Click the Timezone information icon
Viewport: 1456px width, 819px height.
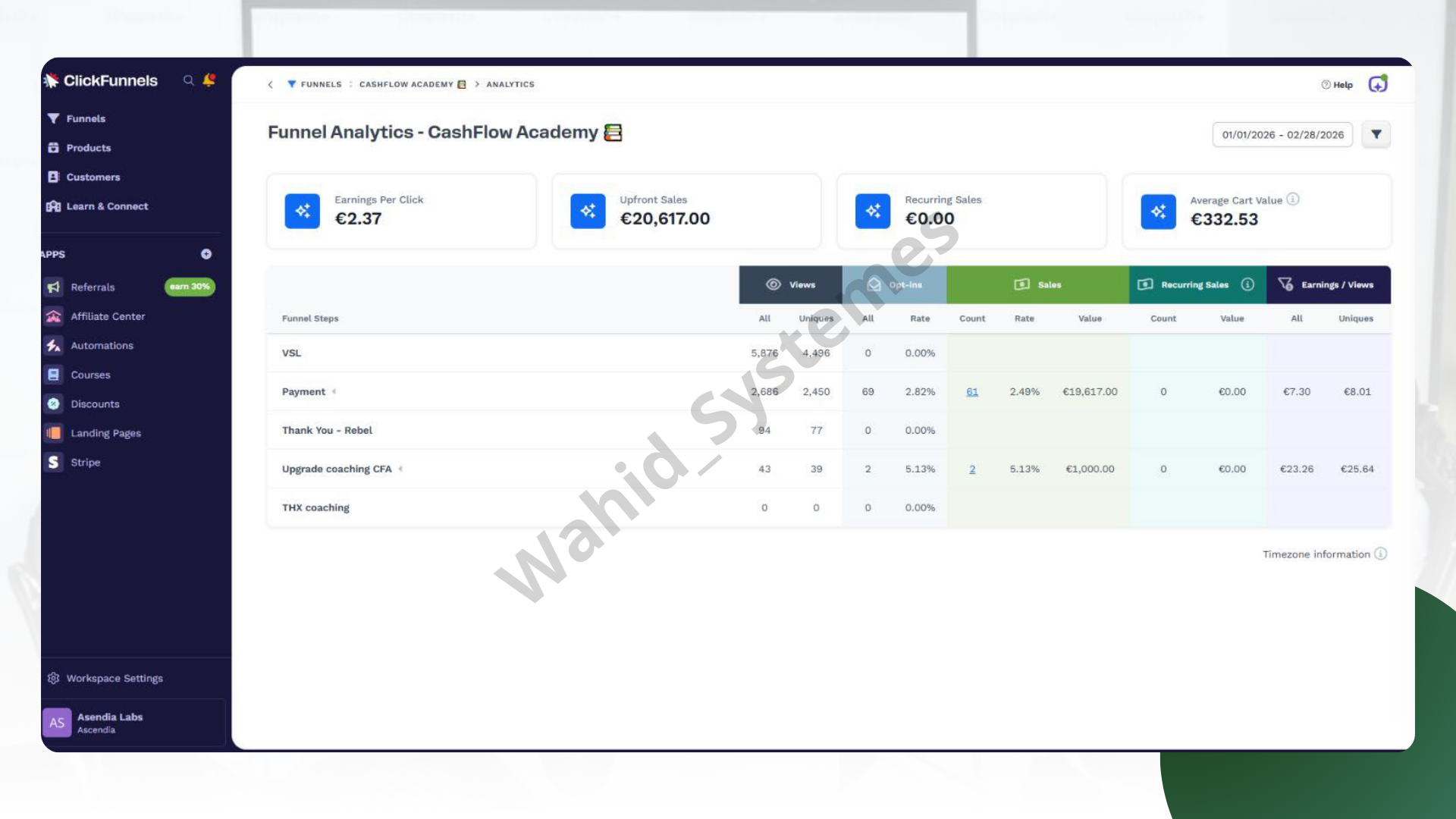[x=1381, y=554]
